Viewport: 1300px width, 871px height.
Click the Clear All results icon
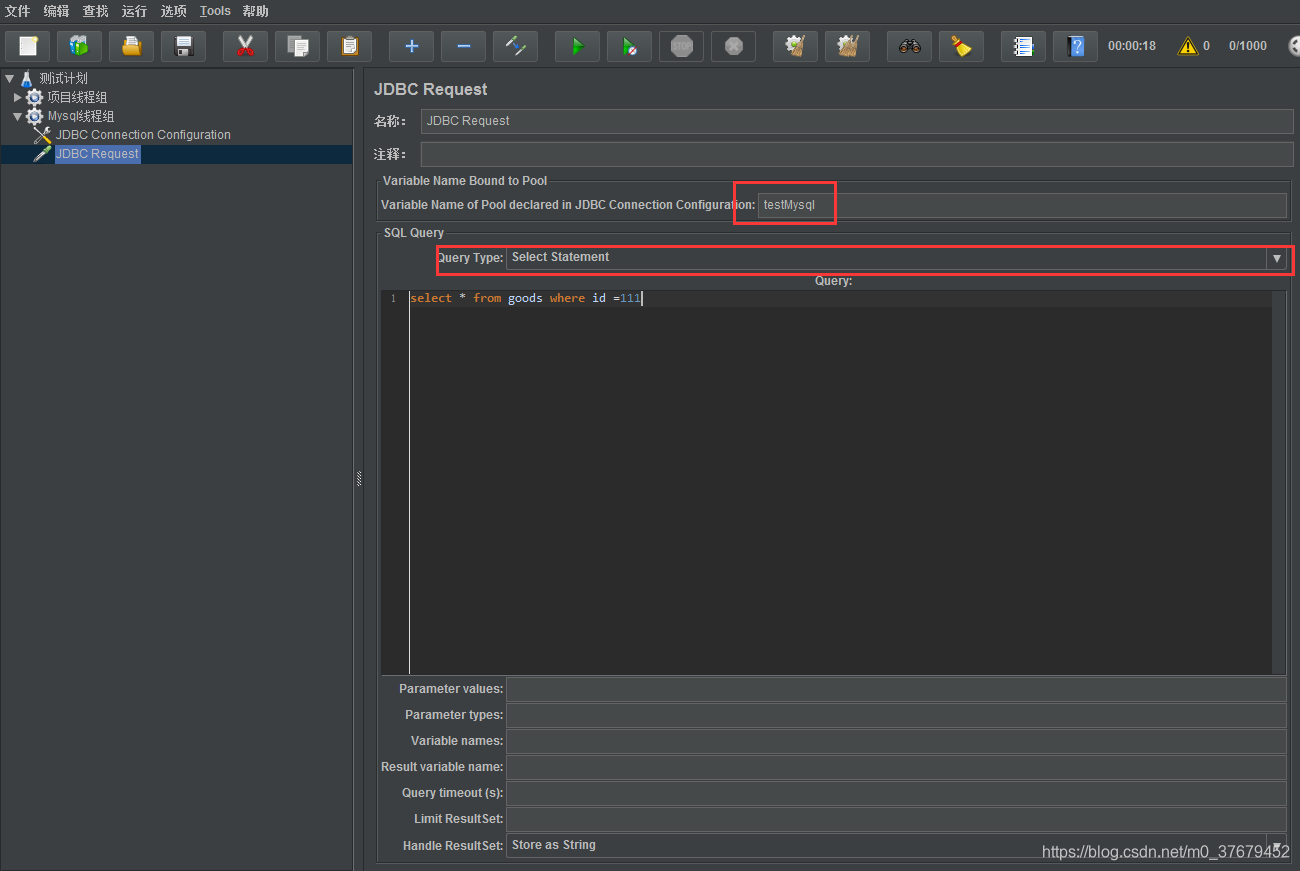pyautogui.click(x=847, y=46)
